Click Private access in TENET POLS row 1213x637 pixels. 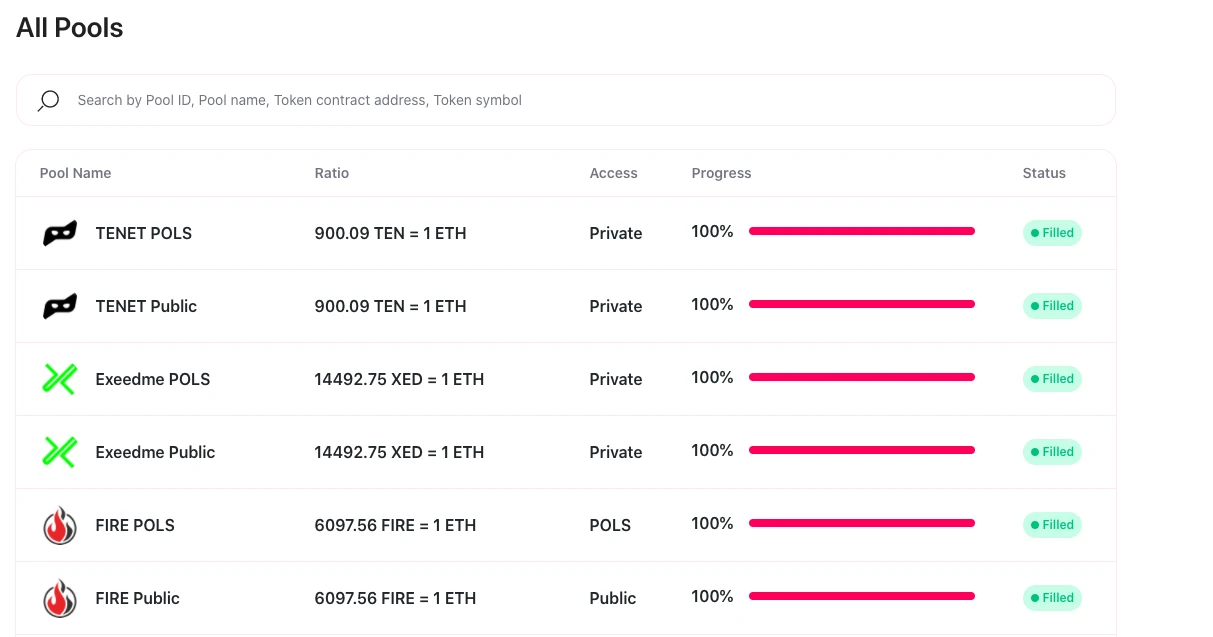[616, 233]
